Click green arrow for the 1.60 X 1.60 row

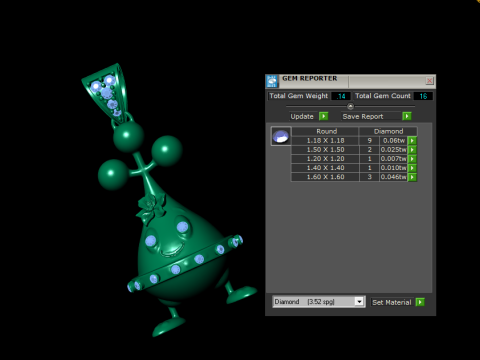coord(412,177)
